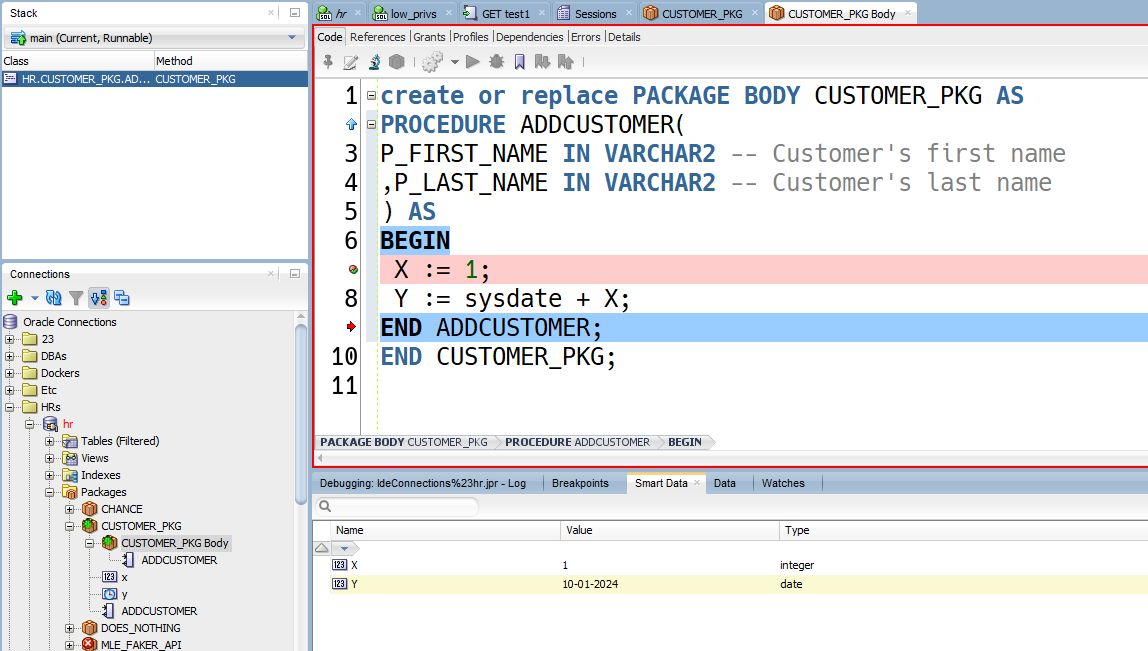Go to next bookmark icon
The image size is (1148, 651).
click(543, 62)
